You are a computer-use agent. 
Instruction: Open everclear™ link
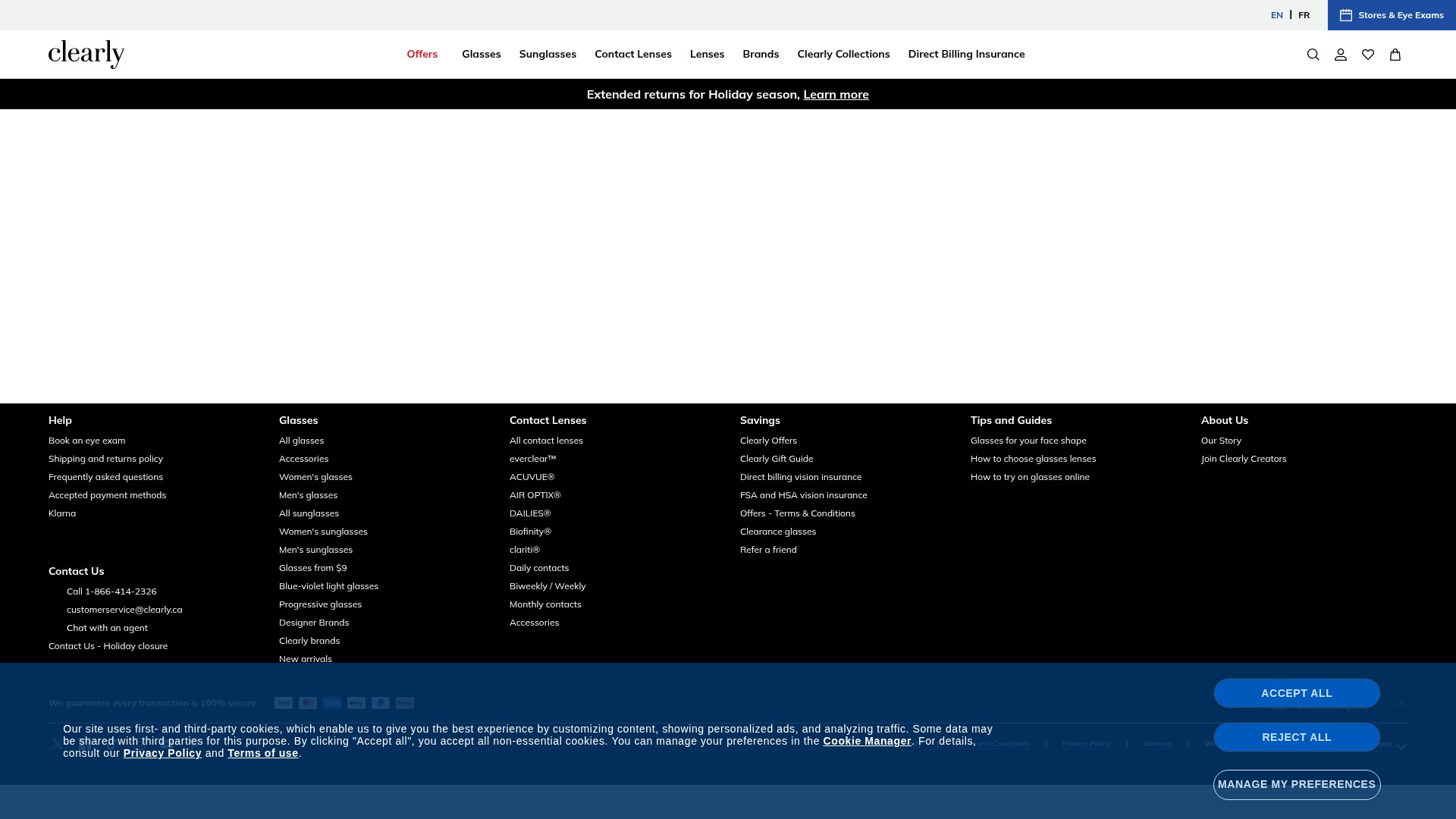point(533,459)
